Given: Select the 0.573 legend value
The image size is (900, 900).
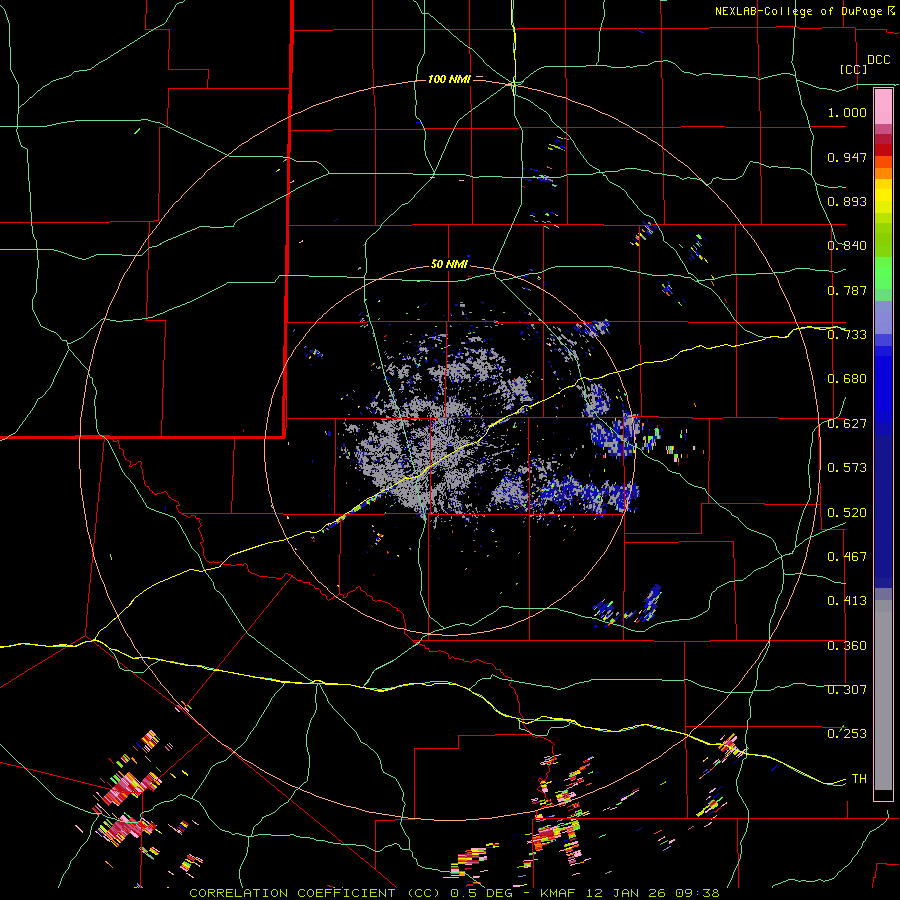Looking at the screenshot, I should [847, 468].
